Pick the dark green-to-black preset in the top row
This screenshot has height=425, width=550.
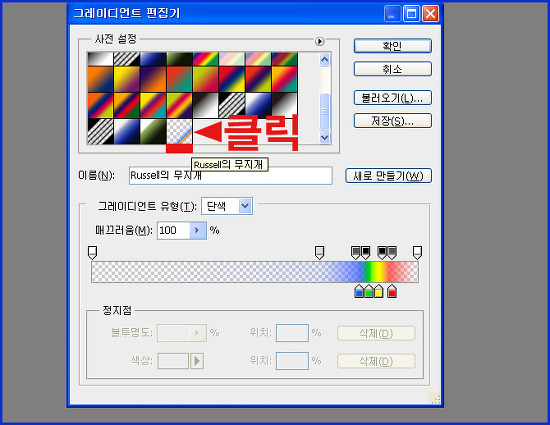coord(179,59)
